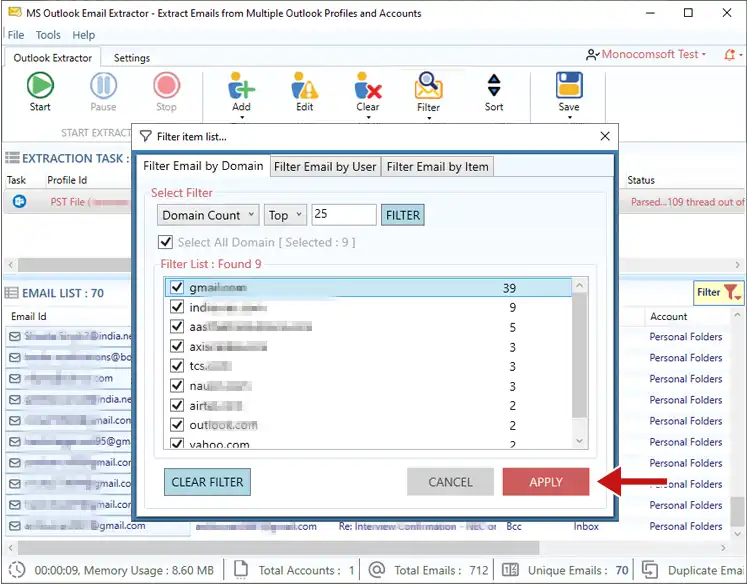Image resolution: width=749 pixels, height=585 pixels.
Task: Uncheck the outlook.com domain checkbox
Action: click(x=177, y=425)
